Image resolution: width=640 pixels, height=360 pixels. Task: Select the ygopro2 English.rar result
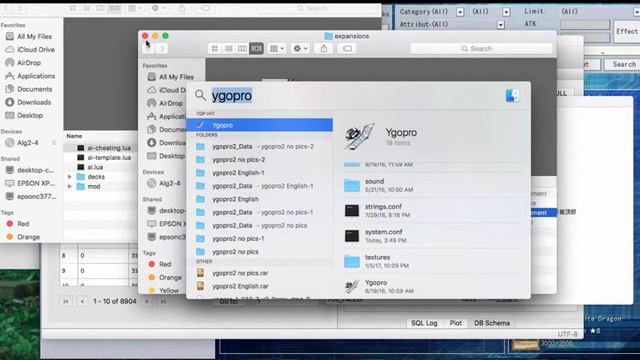259,286
